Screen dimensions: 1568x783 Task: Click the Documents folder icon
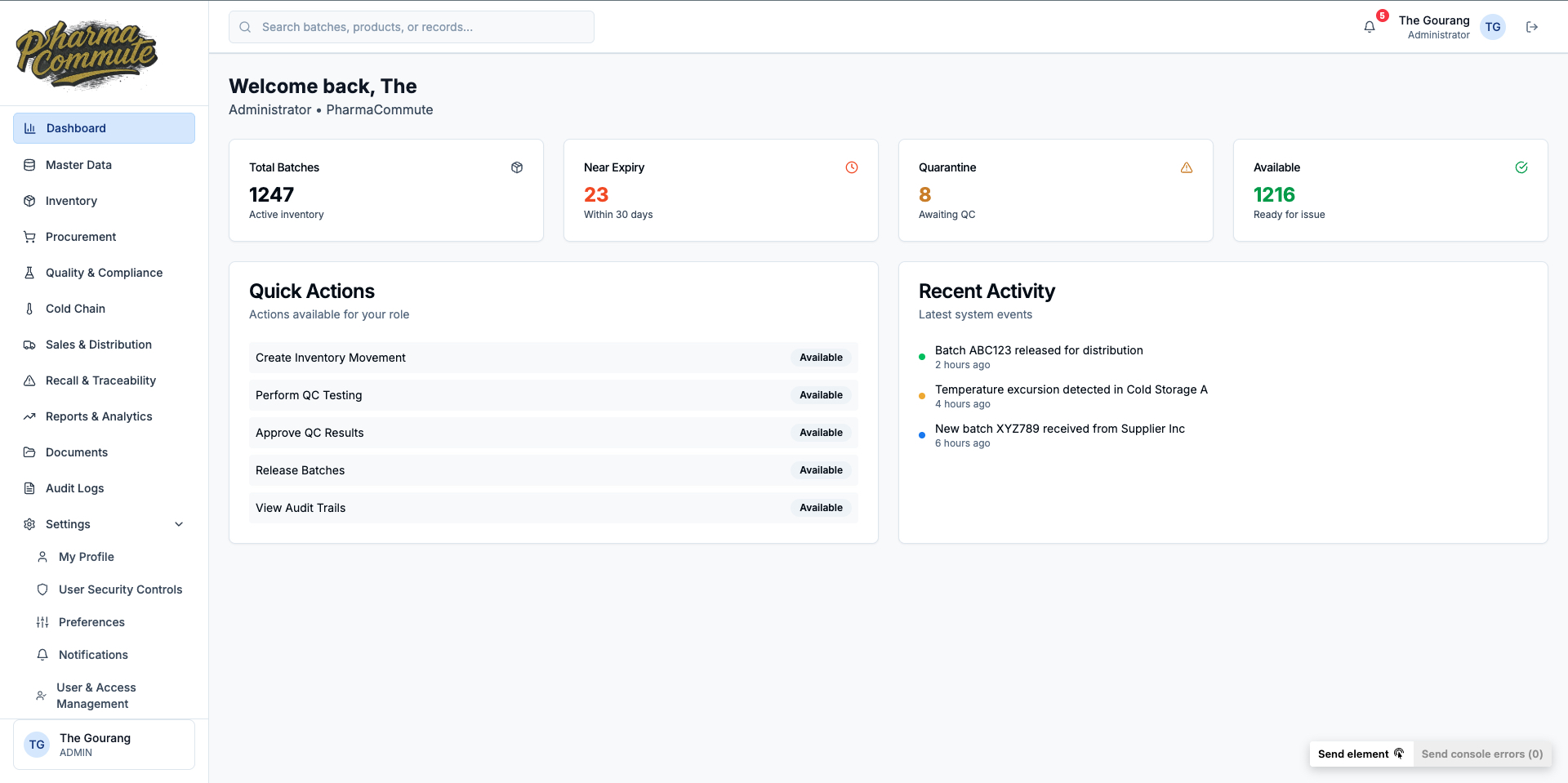click(29, 452)
